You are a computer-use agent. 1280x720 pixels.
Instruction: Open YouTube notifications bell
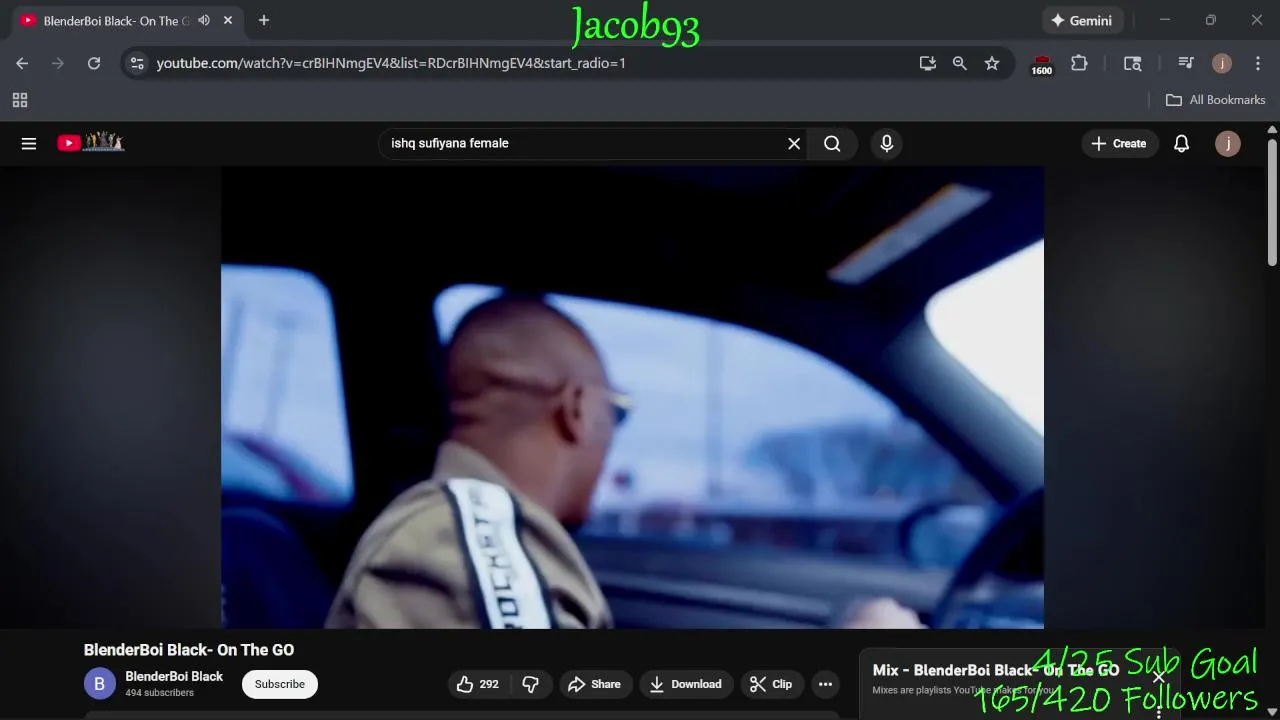pyautogui.click(x=1181, y=143)
